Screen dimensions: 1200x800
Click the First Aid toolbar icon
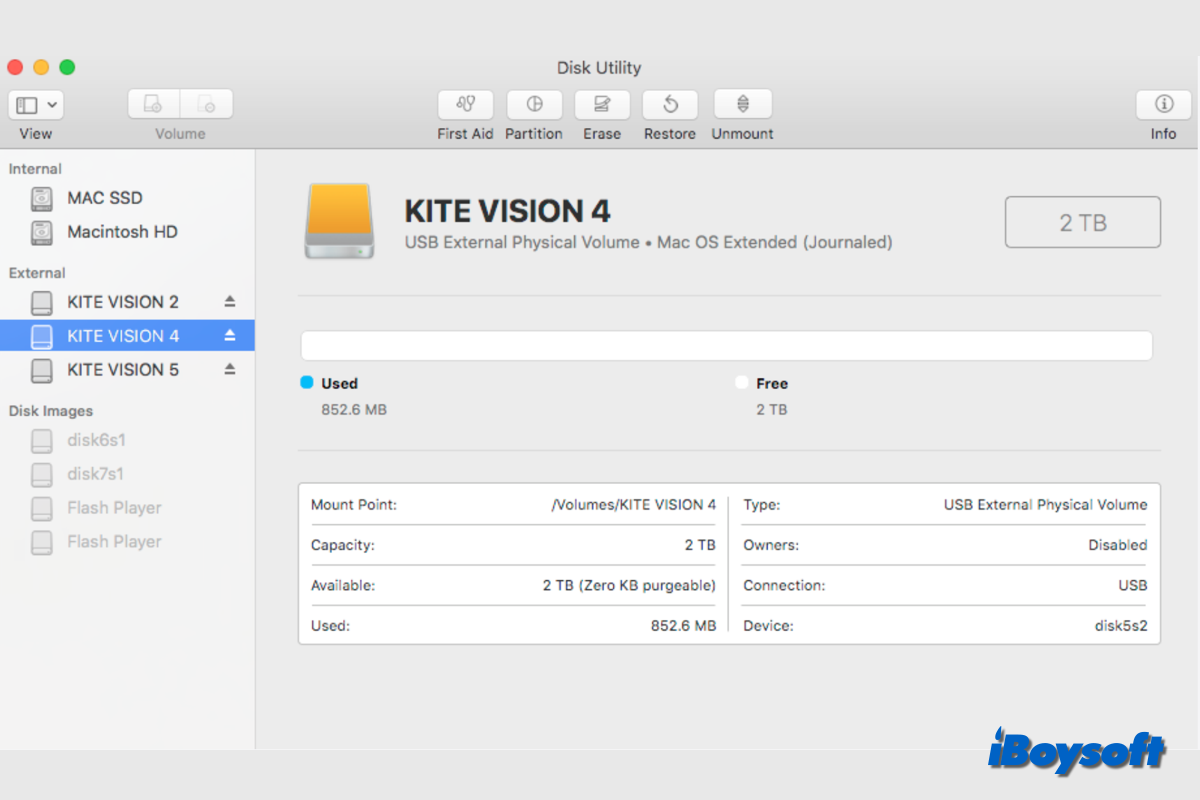point(465,105)
